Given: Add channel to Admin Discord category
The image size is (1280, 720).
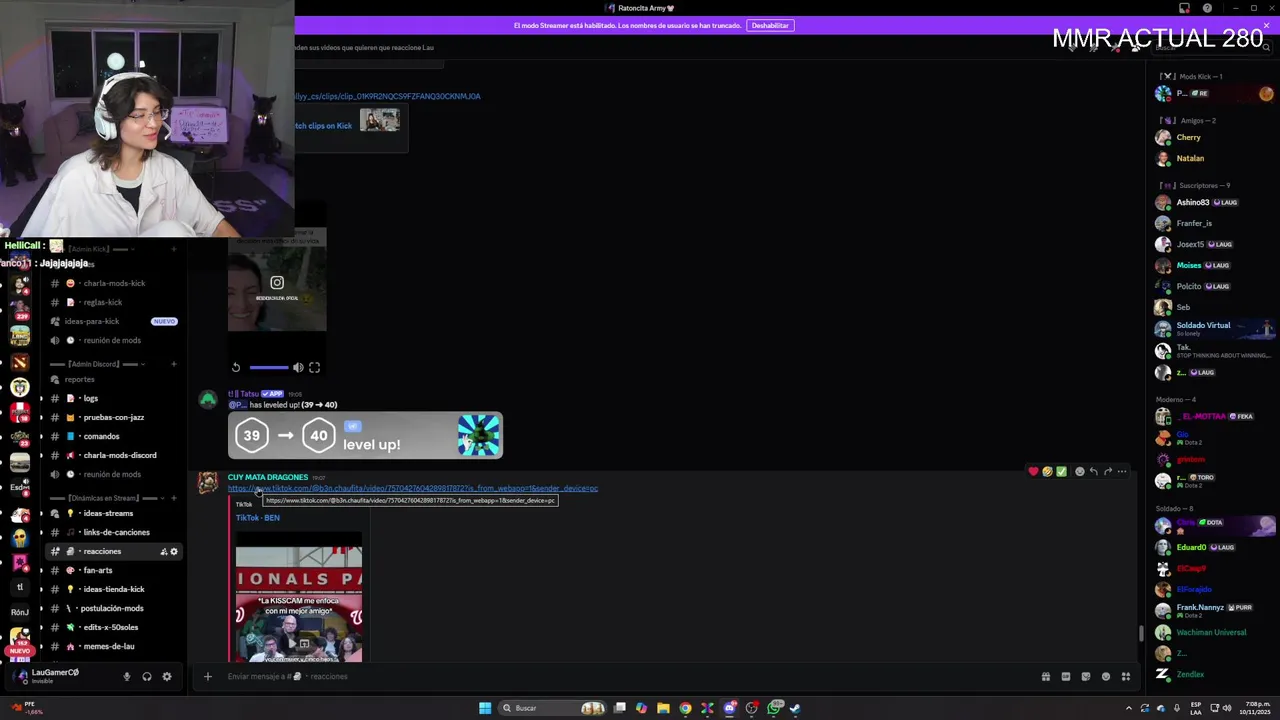Looking at the screenshot, I should pyautogui.click(x=174, y=364).
